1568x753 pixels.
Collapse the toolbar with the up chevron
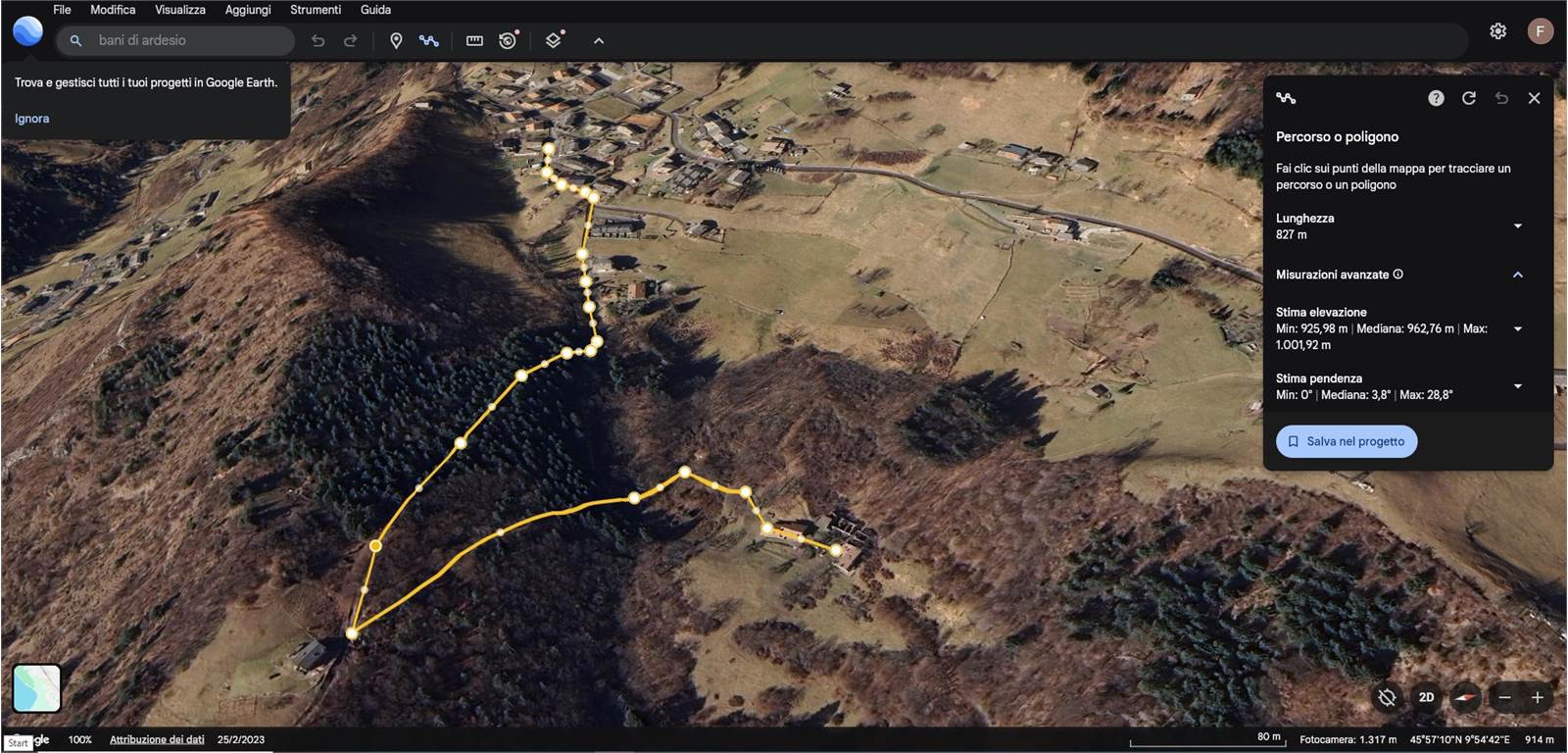[599, 40]
